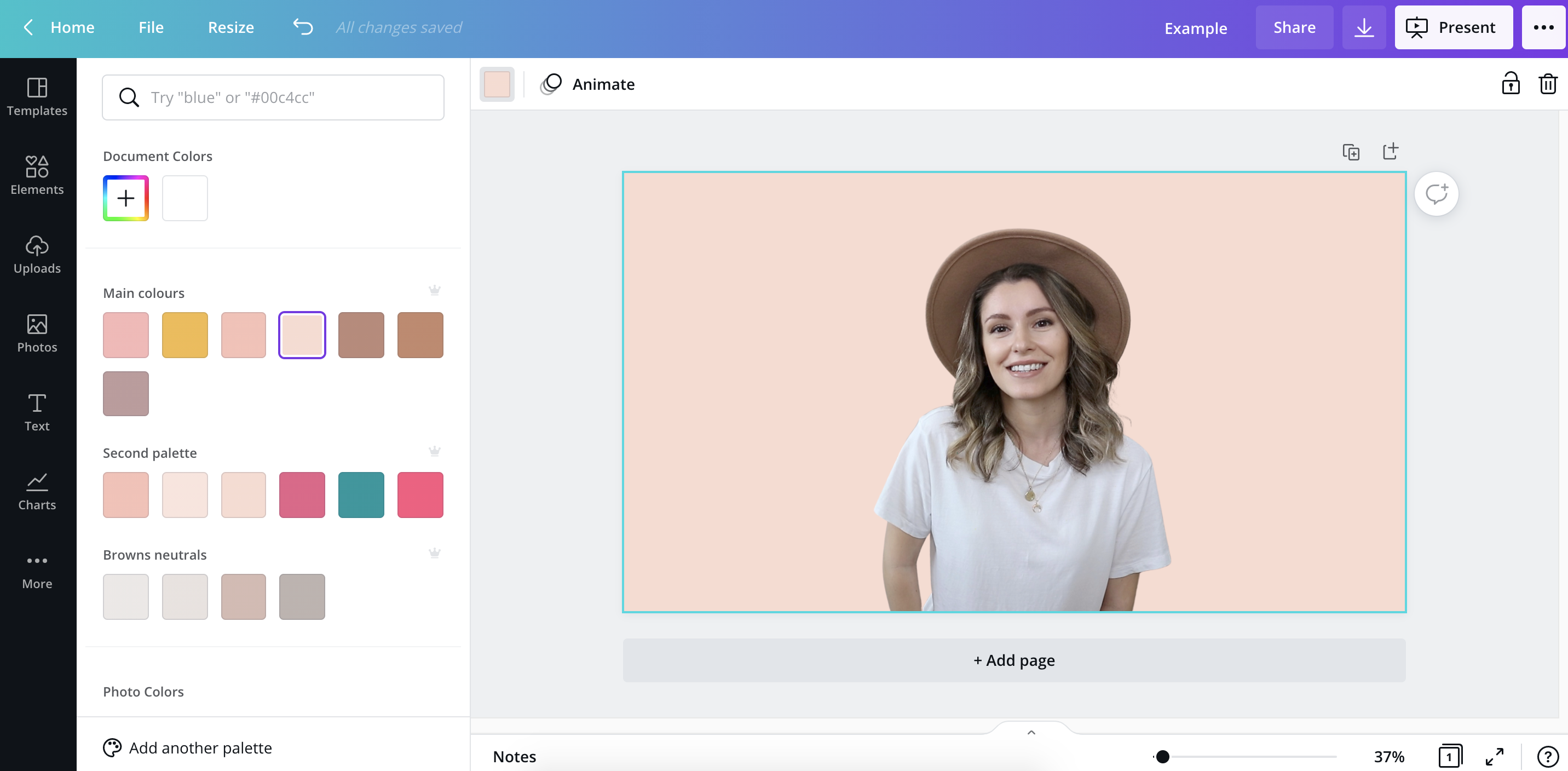Click the background color swatch in toolbar
The image size is (1568, 771).
[x=497, y=84]
